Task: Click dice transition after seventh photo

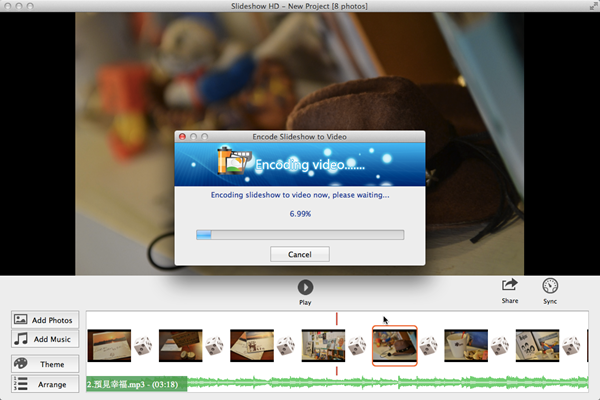Action: [x=571, y=346]
